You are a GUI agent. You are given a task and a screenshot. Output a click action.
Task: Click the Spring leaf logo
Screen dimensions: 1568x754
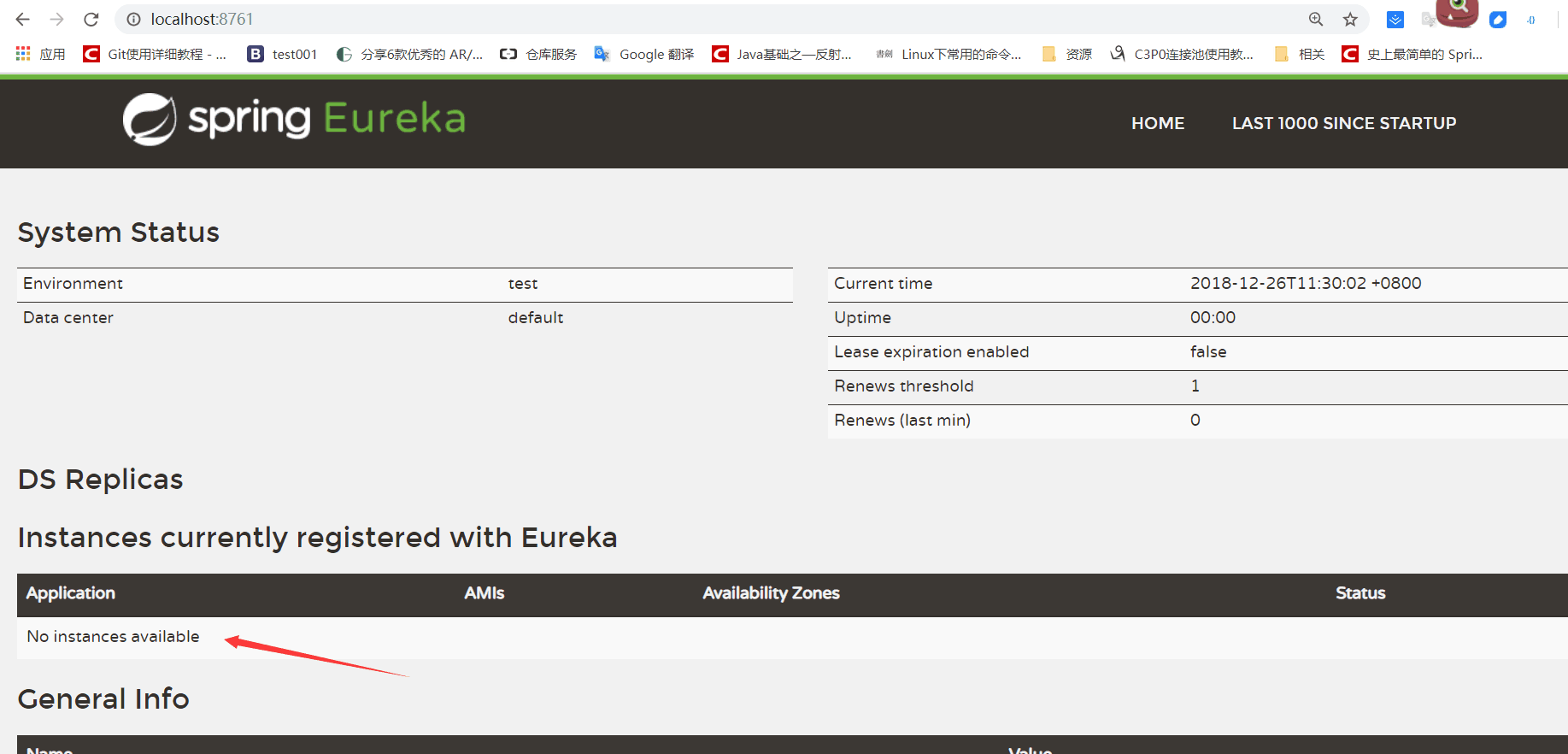(x=150, y=119)
